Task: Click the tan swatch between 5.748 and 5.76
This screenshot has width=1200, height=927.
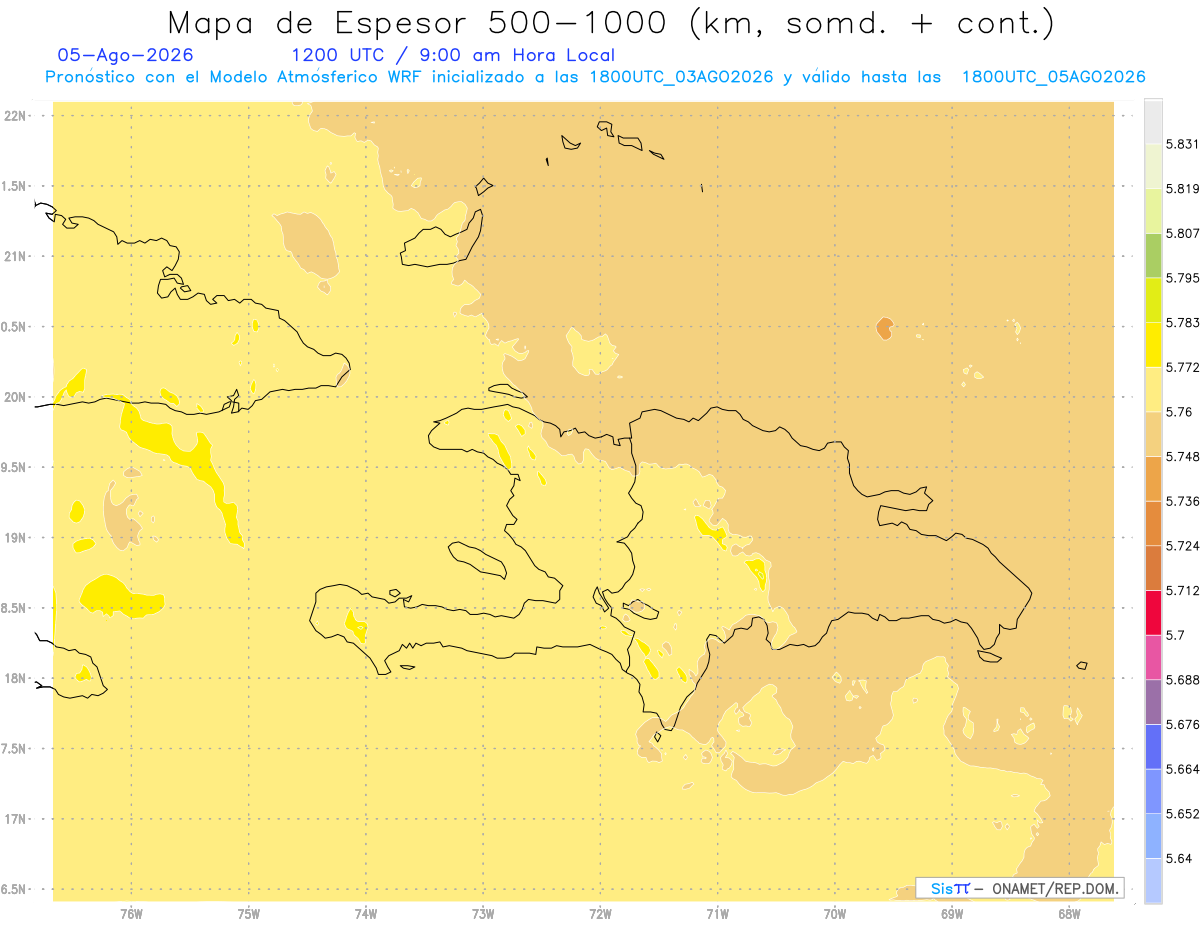Action: coord(1153,434)
